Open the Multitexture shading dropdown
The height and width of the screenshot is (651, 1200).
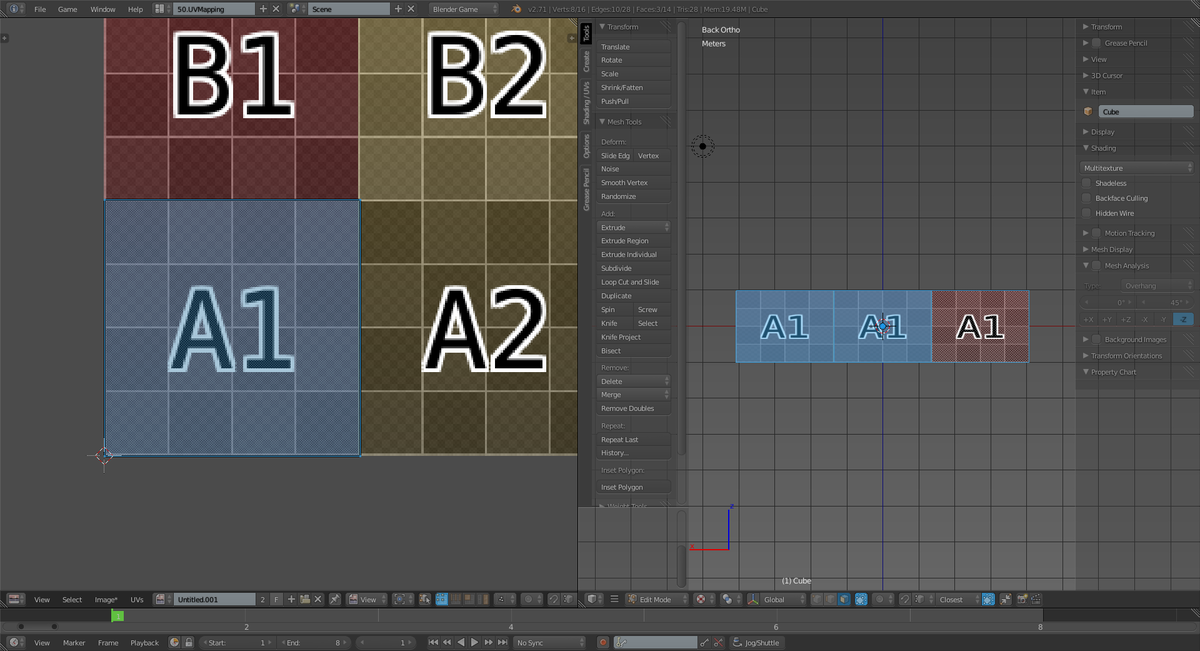click(1137, 168)
